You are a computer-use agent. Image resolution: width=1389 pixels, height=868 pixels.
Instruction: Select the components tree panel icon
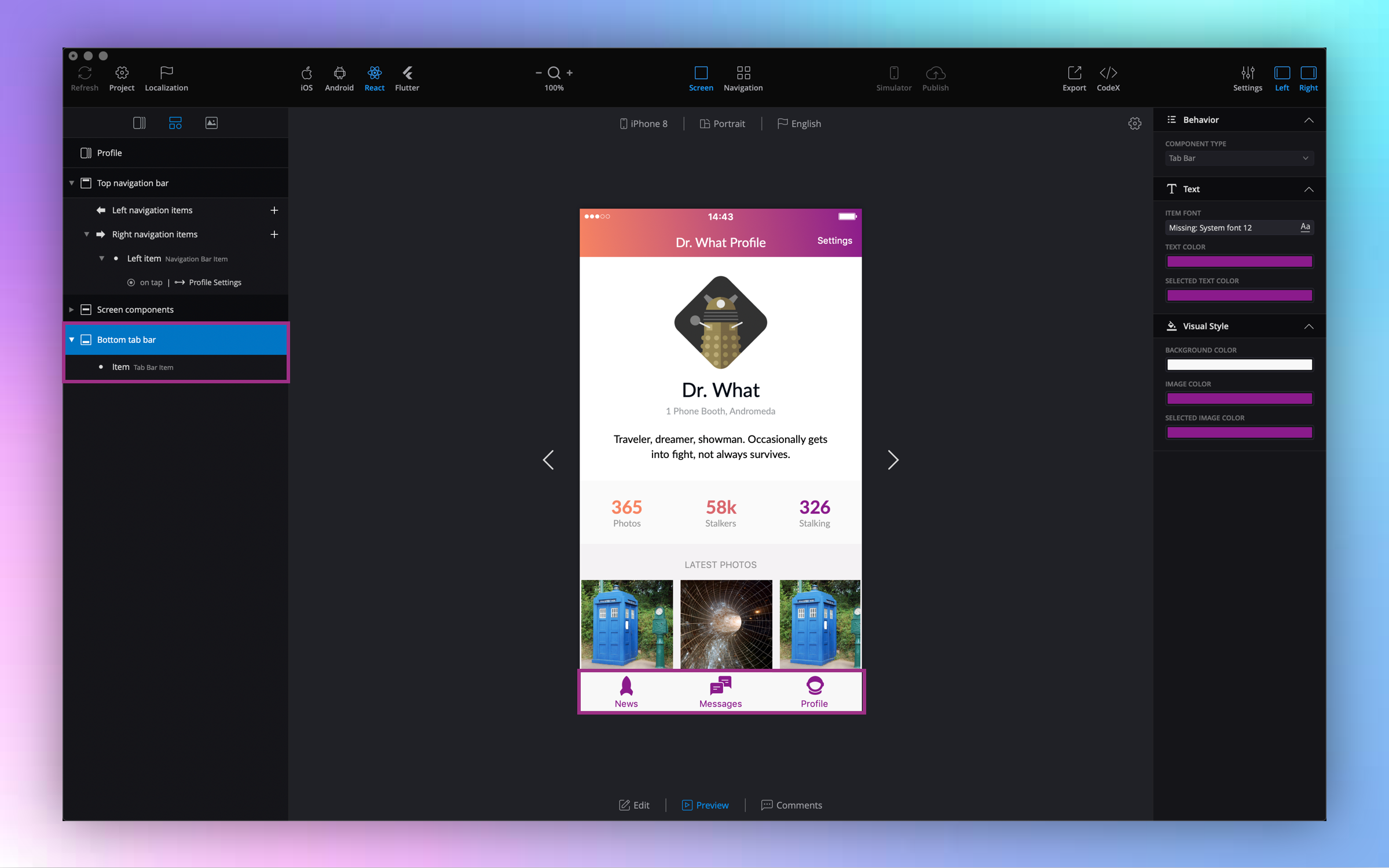point(175,123)
